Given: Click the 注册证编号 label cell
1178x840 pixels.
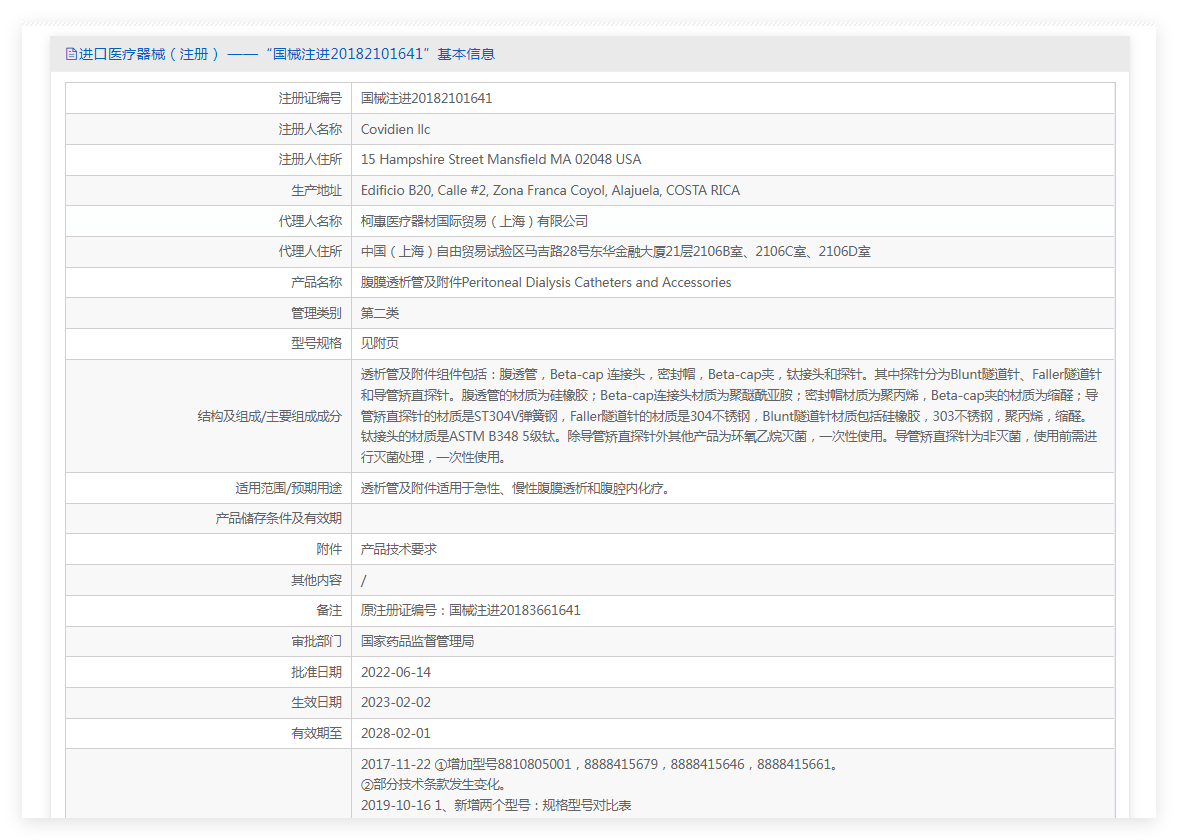Looking at the screenshot, I should point(209,98).
